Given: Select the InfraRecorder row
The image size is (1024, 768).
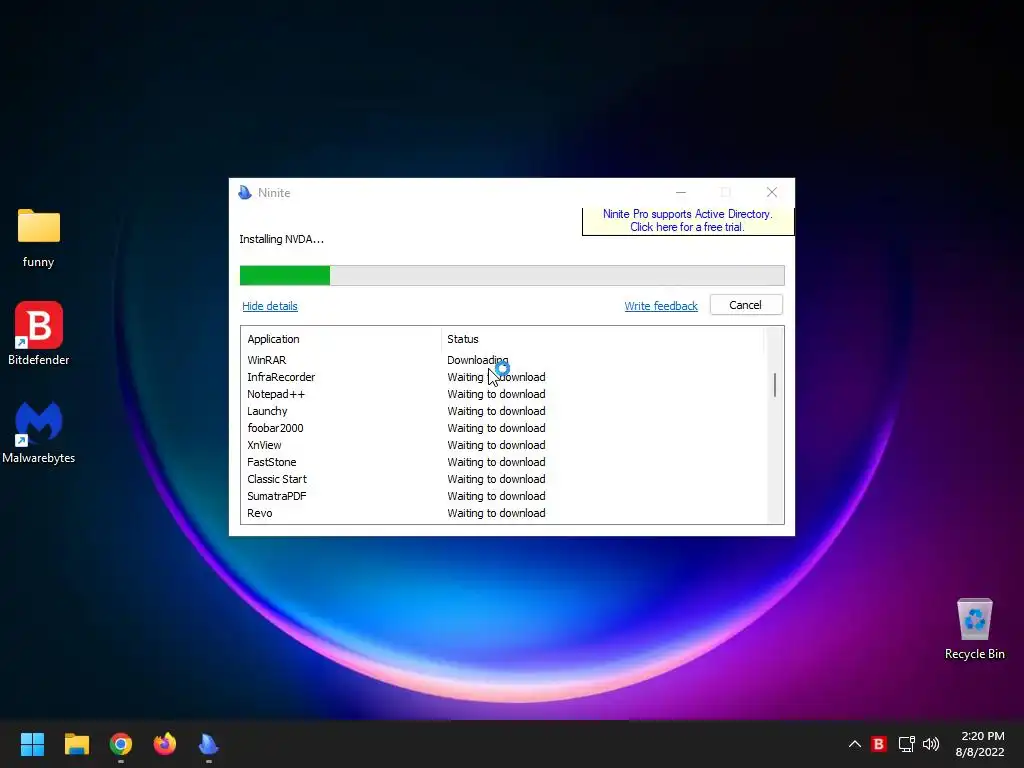Looking at the screenshot, I should tap(502, 377).
